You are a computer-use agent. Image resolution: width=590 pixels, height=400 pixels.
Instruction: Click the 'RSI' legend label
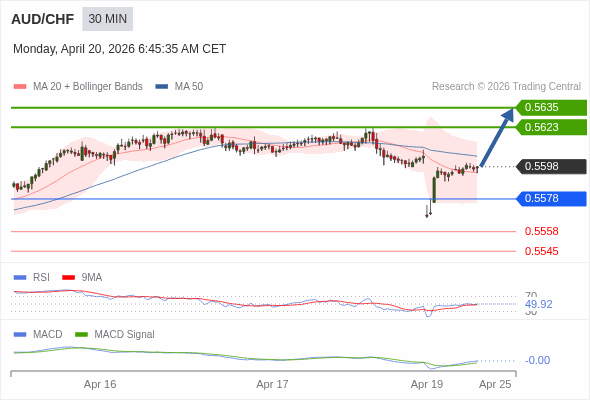tap(41, 277)
